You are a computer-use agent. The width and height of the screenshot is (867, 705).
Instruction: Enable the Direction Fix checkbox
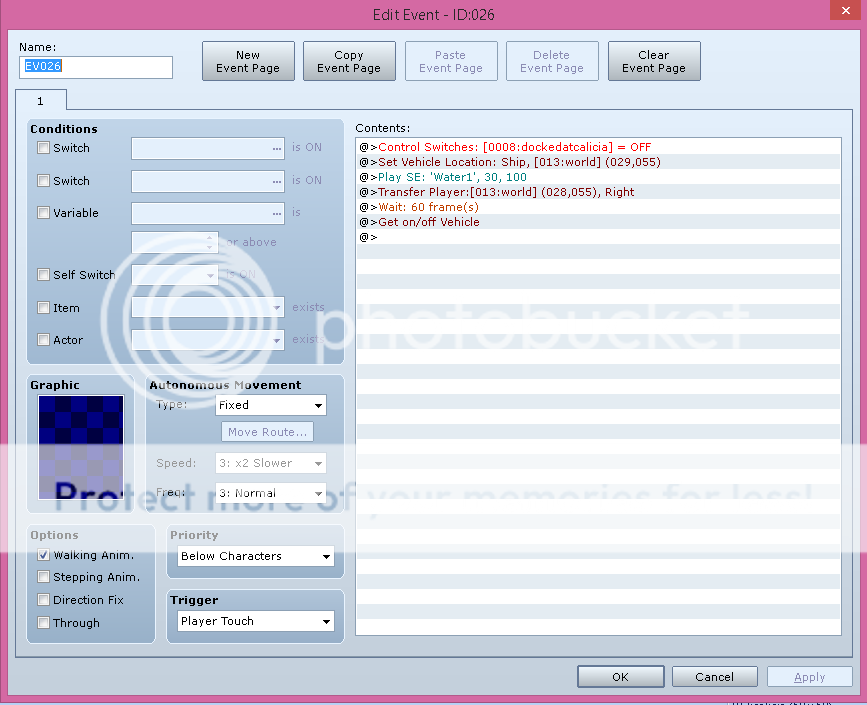tap(43, 600)
